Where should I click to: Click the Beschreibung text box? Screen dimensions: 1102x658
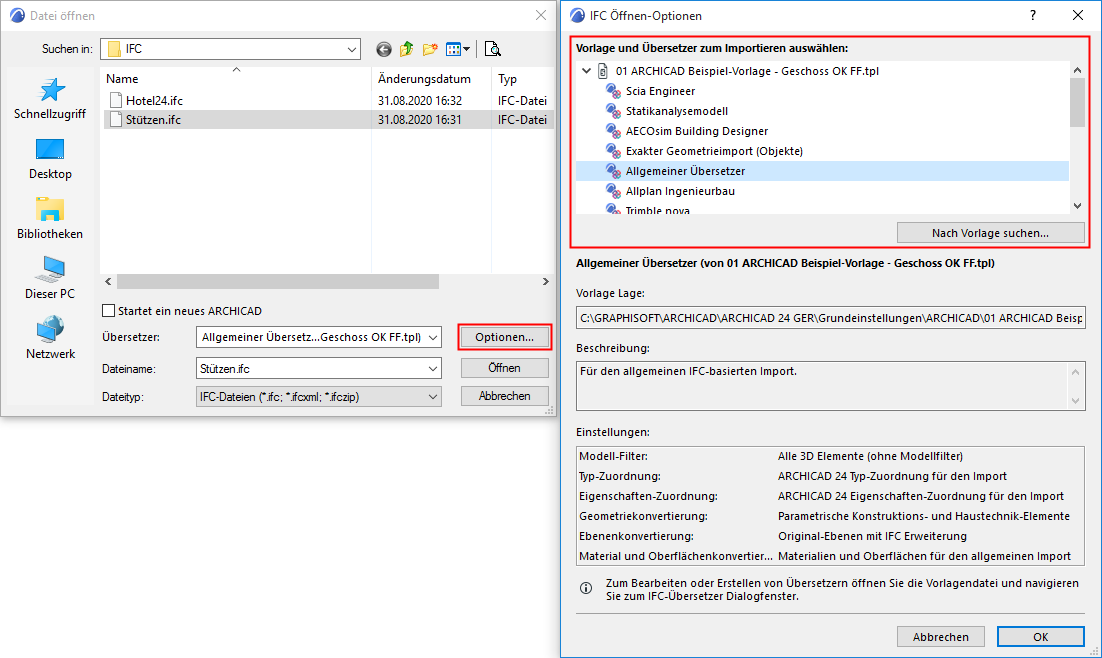point(831,386)
